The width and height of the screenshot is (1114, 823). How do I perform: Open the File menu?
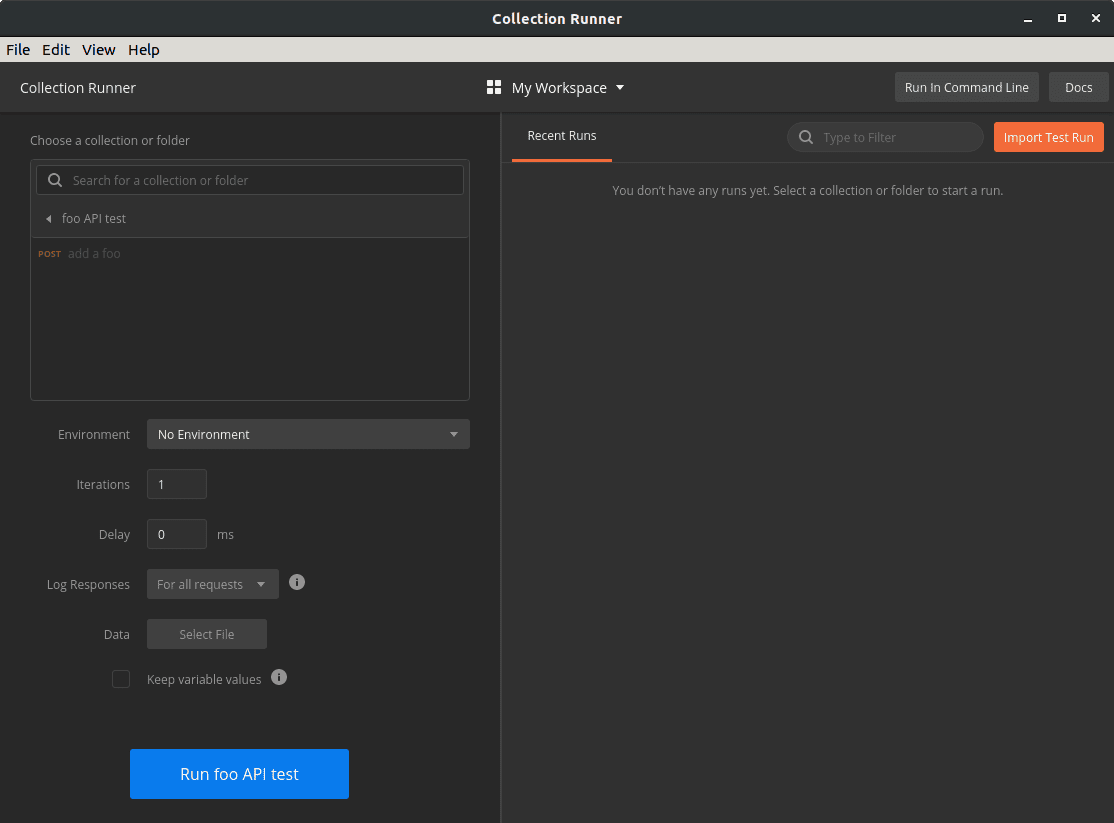(18, 50)
